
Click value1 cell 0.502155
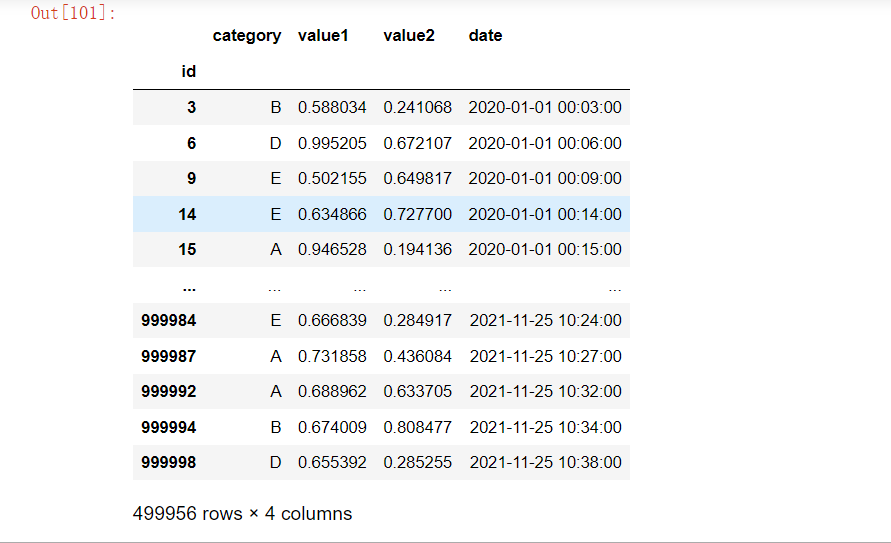pyautogui.click(x=332, y=178)
